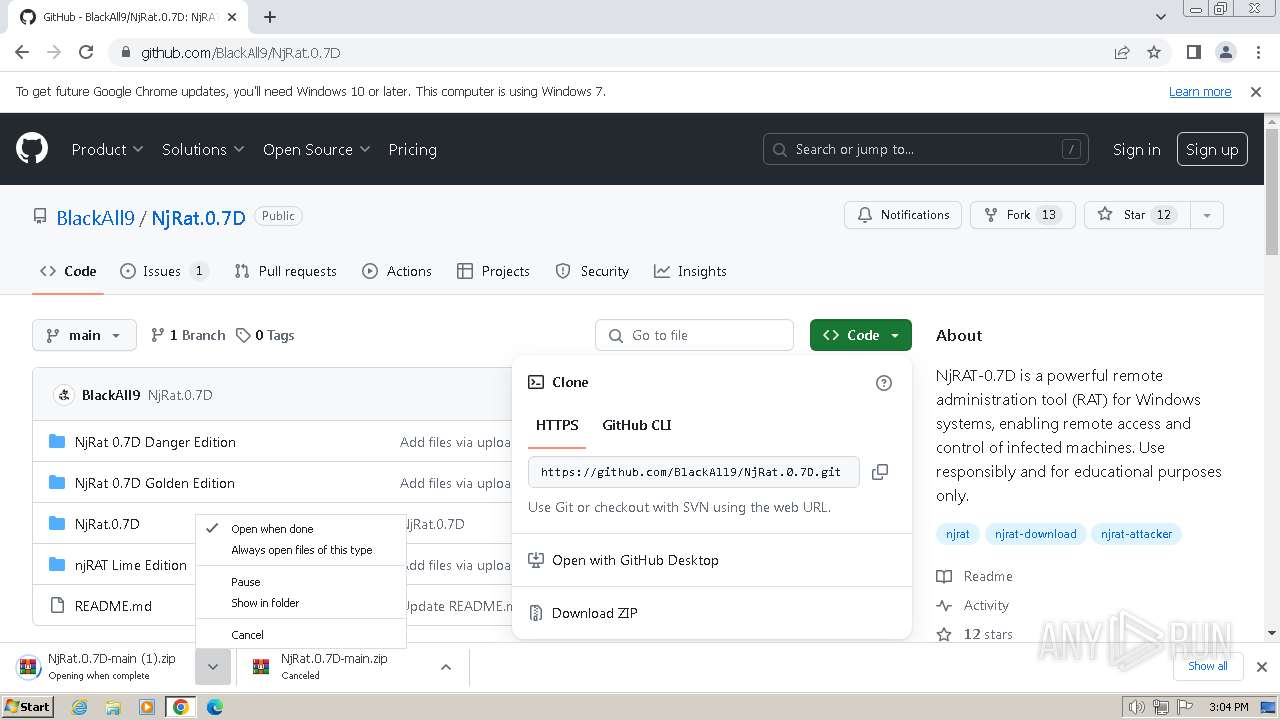The image size is (1280, 720).
Task: Launch media player from taskbar
Action: (x=147, y=707)
